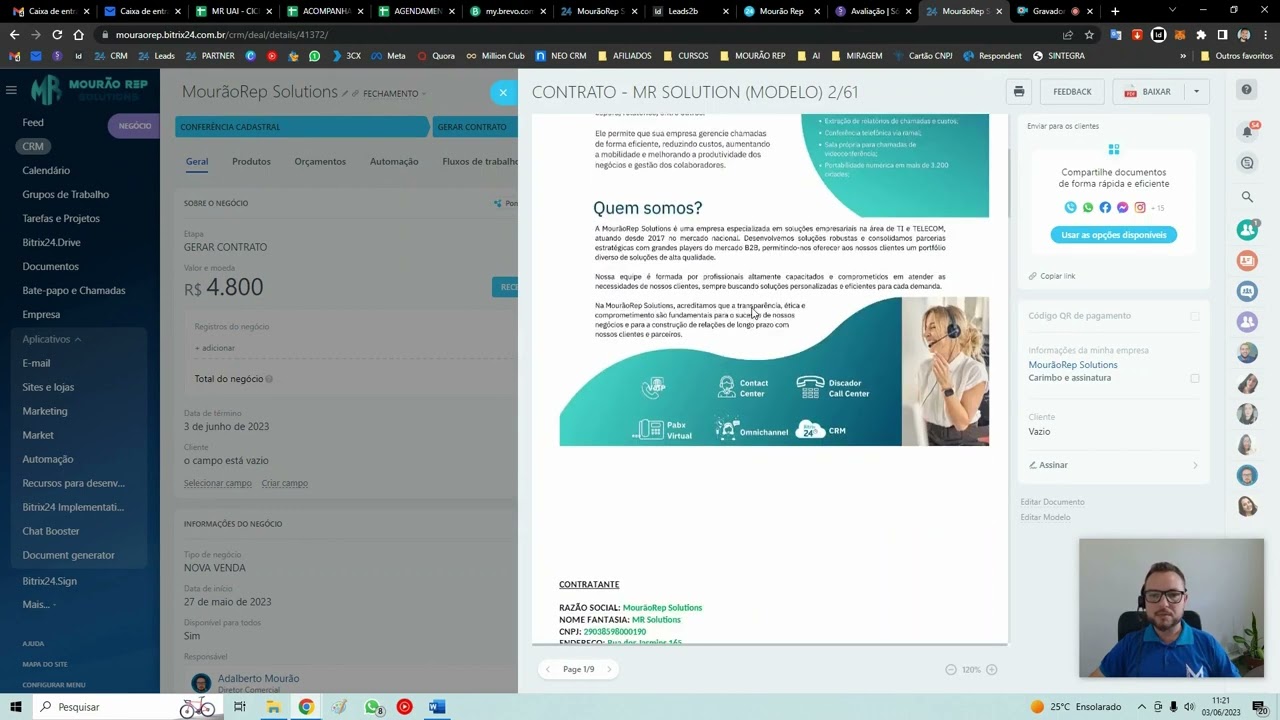Screen dimensions: 1280x720
Task: Print the contract document
Action: point(1019,91)
